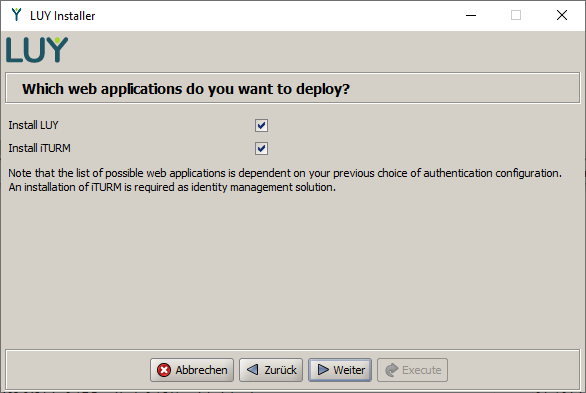Screen dimensions: 586x393
Task: Close the LUY Installer window
Action: click(x=562, y=15)
